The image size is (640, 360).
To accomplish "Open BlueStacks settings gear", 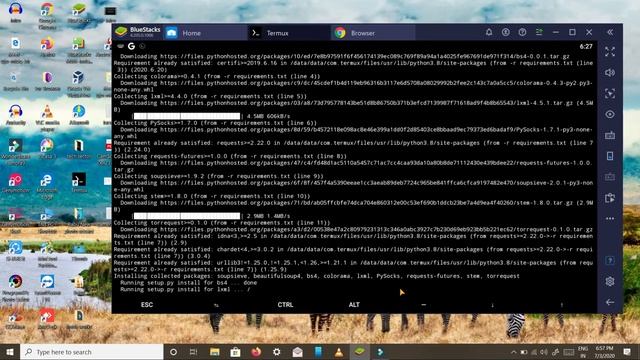I will (x=610, y=281).
